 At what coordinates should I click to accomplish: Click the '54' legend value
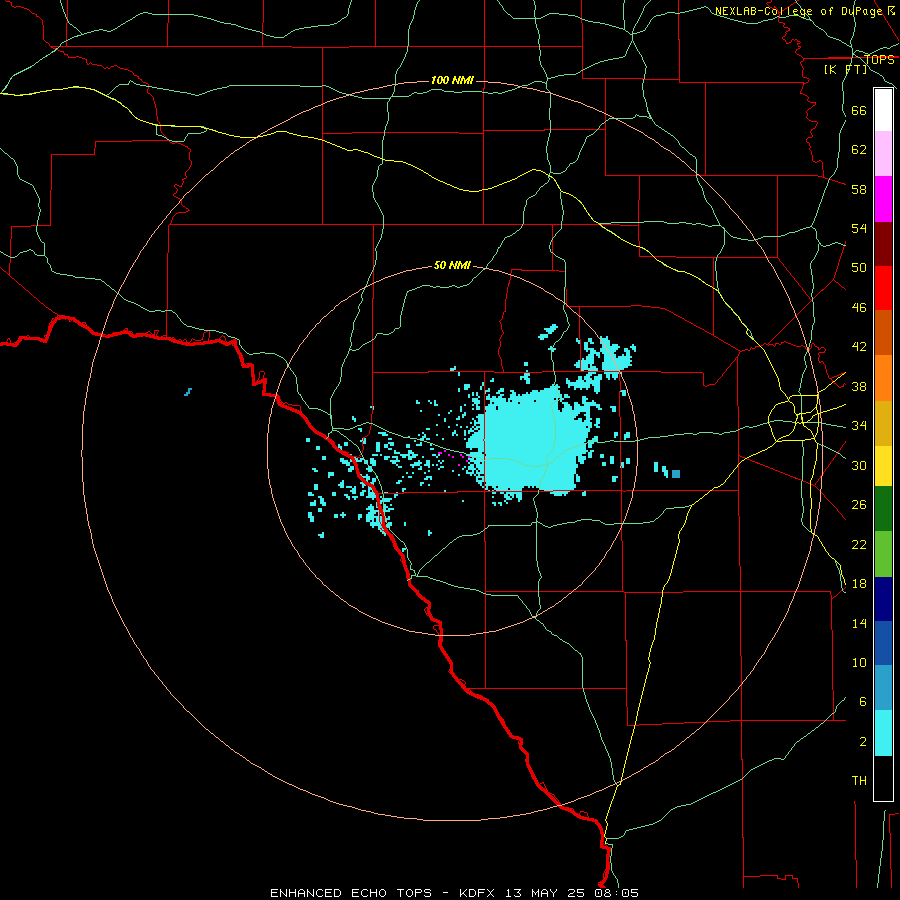[859, 228]
